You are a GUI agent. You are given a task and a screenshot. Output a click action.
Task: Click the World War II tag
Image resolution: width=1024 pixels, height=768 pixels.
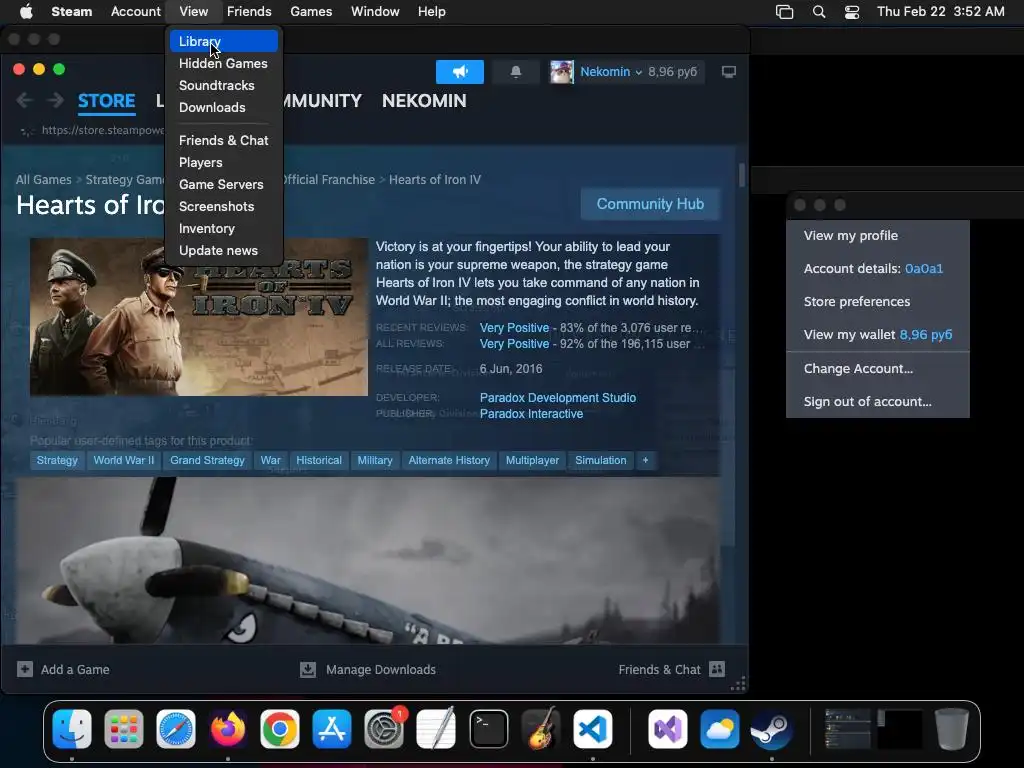point(123,460)
